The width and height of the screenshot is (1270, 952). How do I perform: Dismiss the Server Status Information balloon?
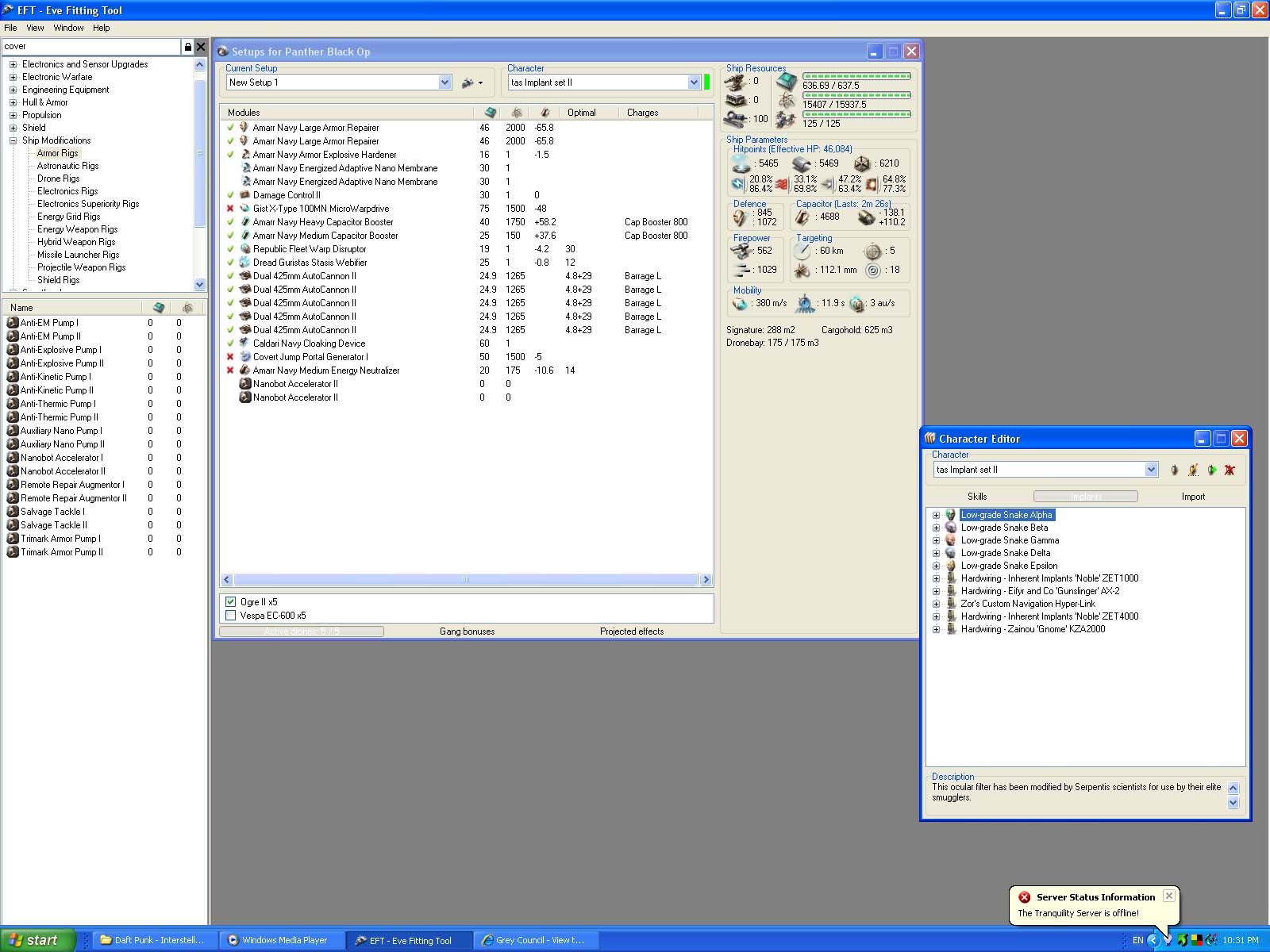click(1169, 896)
